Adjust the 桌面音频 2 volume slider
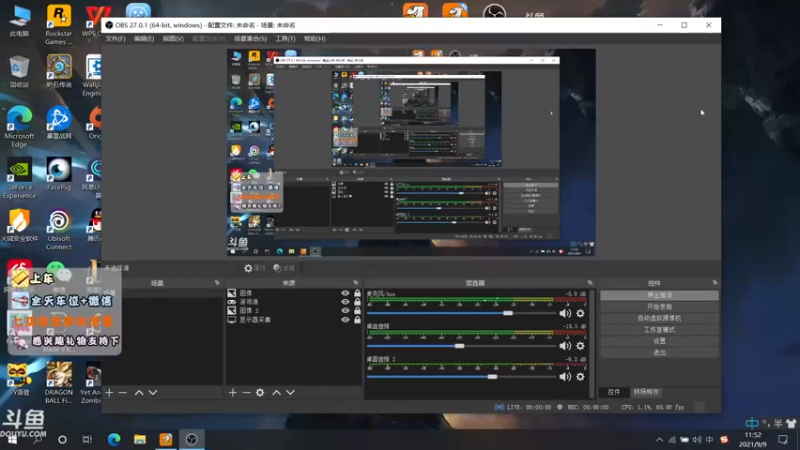The height and width of the screenshot is (450, 800). point(461,377)
